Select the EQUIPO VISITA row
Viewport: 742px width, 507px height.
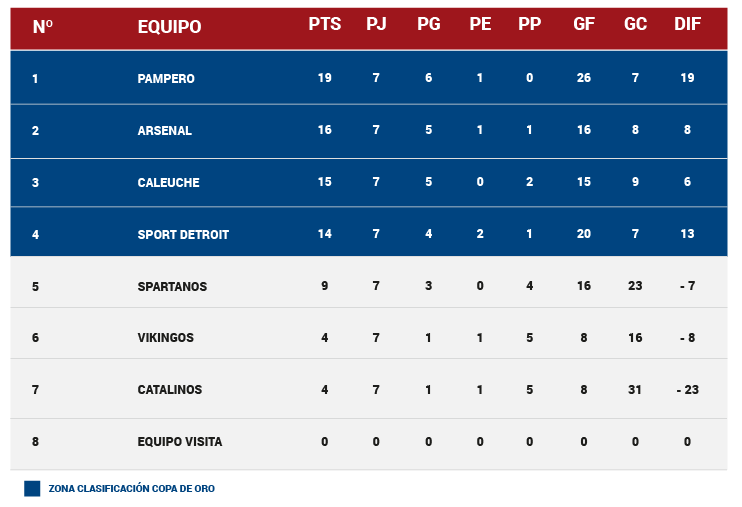click(369, 444)
